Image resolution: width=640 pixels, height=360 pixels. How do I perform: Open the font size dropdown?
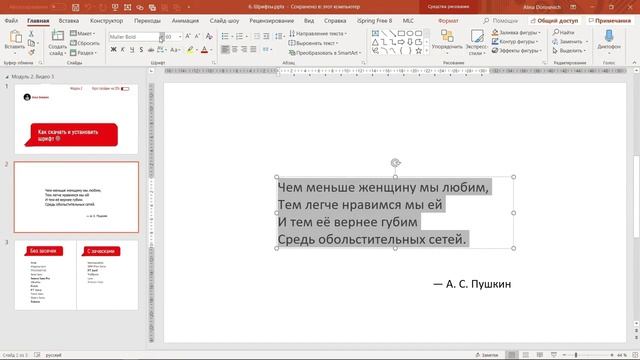pos(180,37)
